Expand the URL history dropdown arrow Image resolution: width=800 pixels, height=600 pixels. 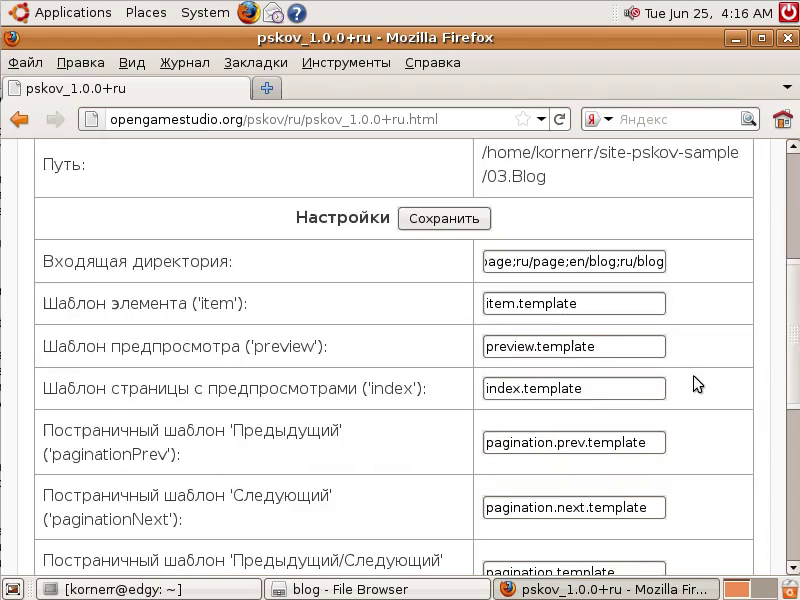coord(541,119)
